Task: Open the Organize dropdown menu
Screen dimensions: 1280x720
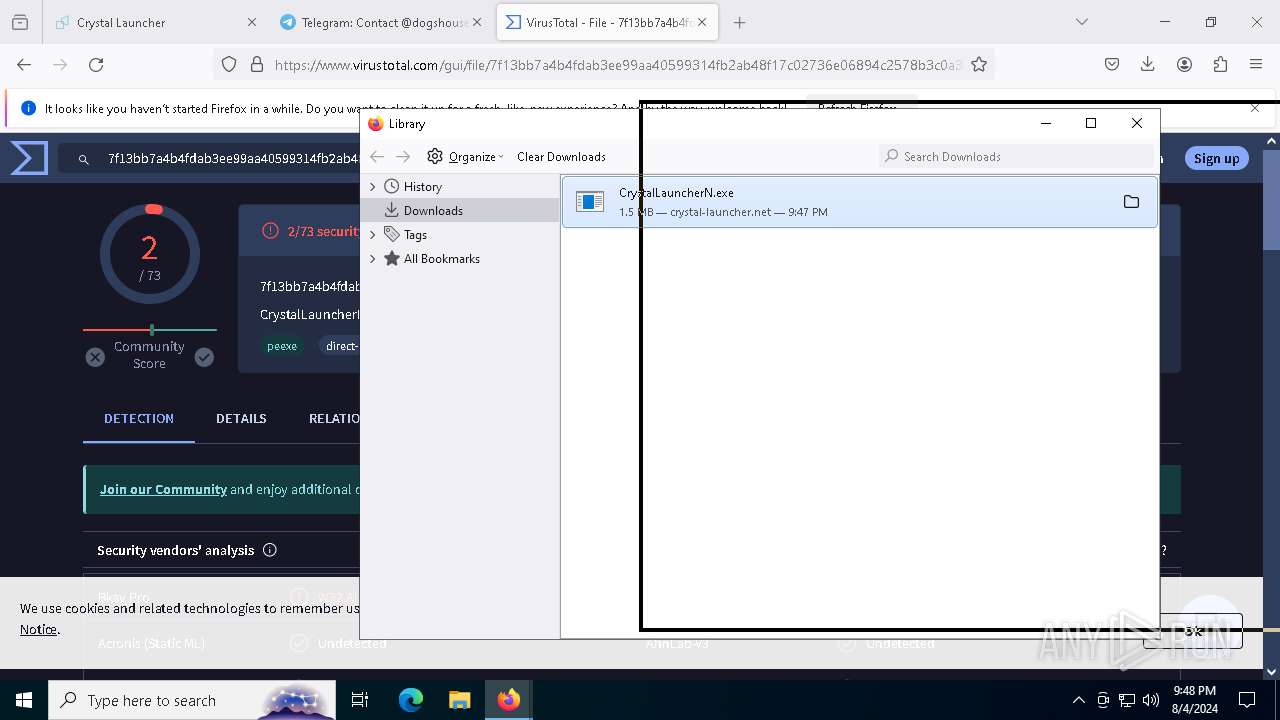Action: pyautogui.click(x=465, y=156)
